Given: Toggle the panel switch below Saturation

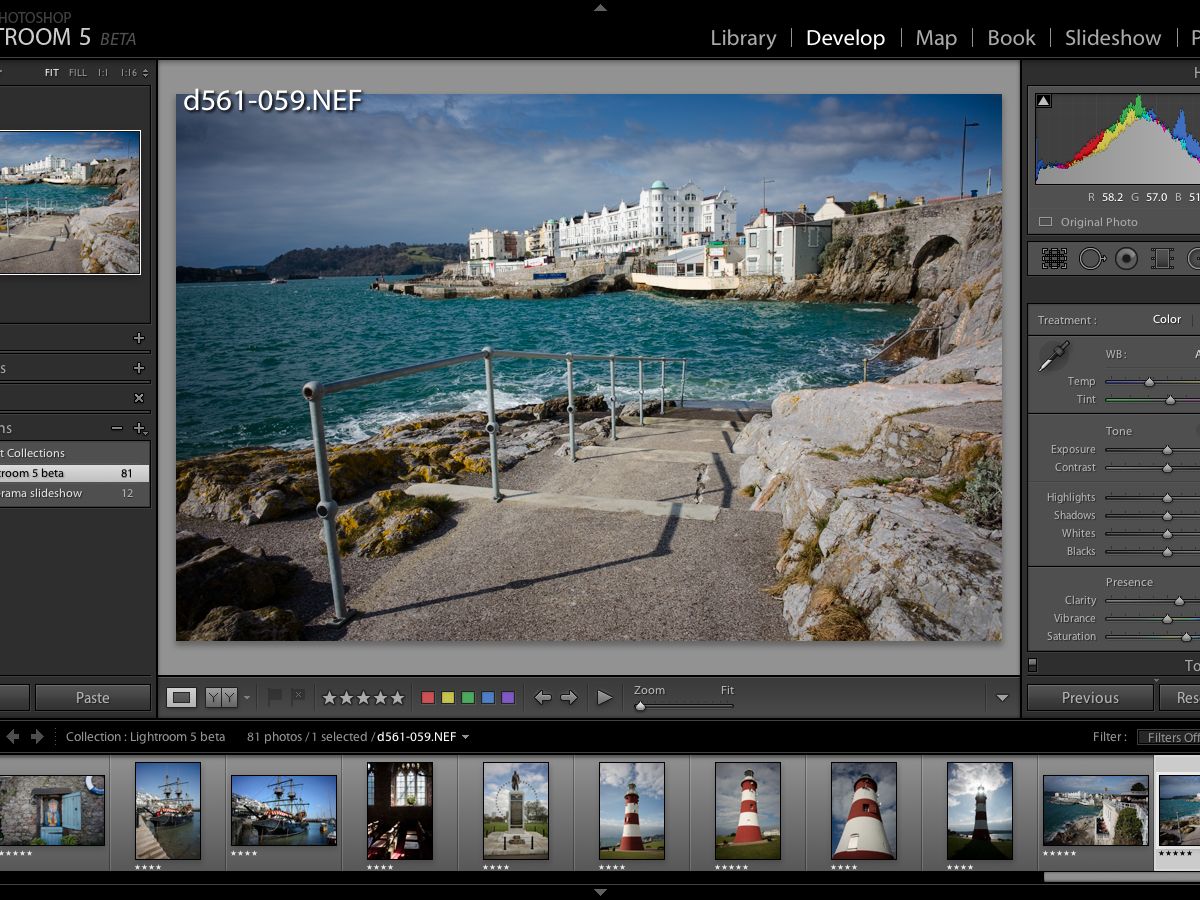Looking at the screenshot, I should tap(1033, 665).
